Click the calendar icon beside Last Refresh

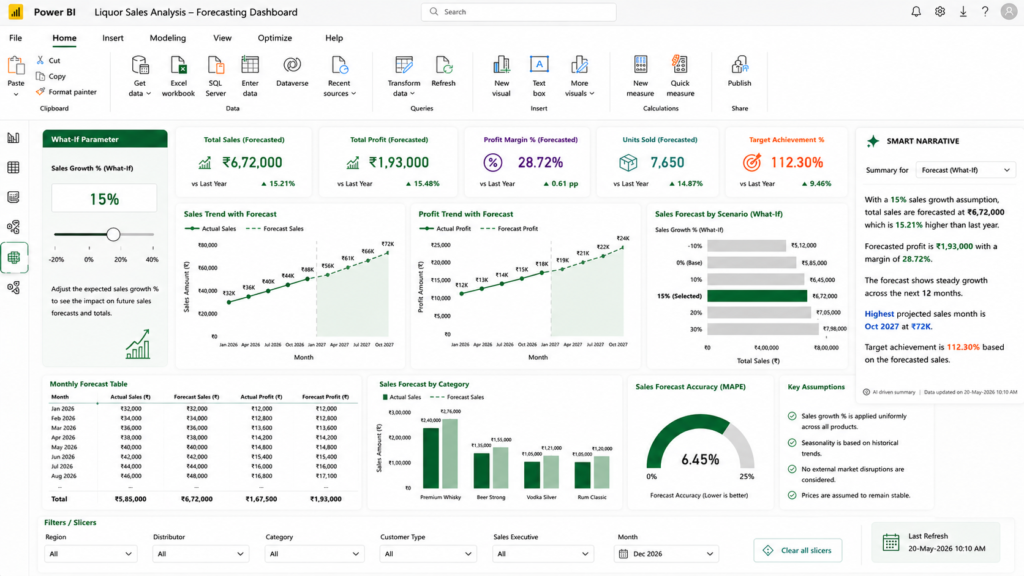(x=891, y=542)
